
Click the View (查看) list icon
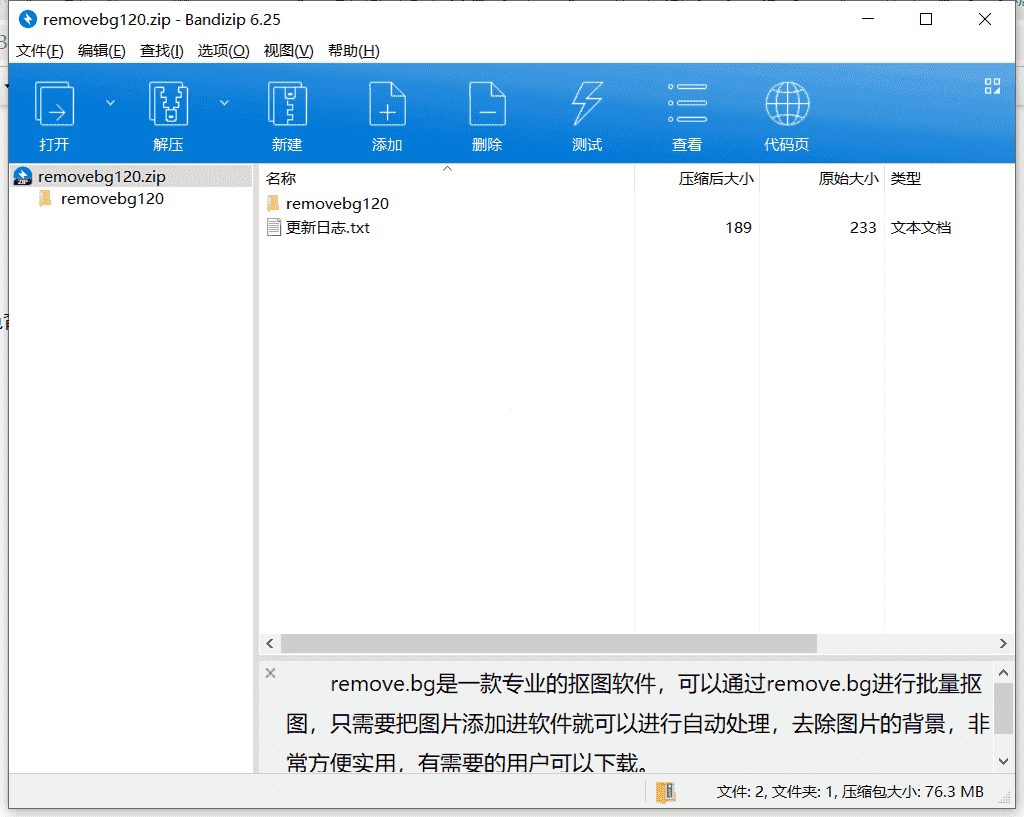(x=687, y=103)
